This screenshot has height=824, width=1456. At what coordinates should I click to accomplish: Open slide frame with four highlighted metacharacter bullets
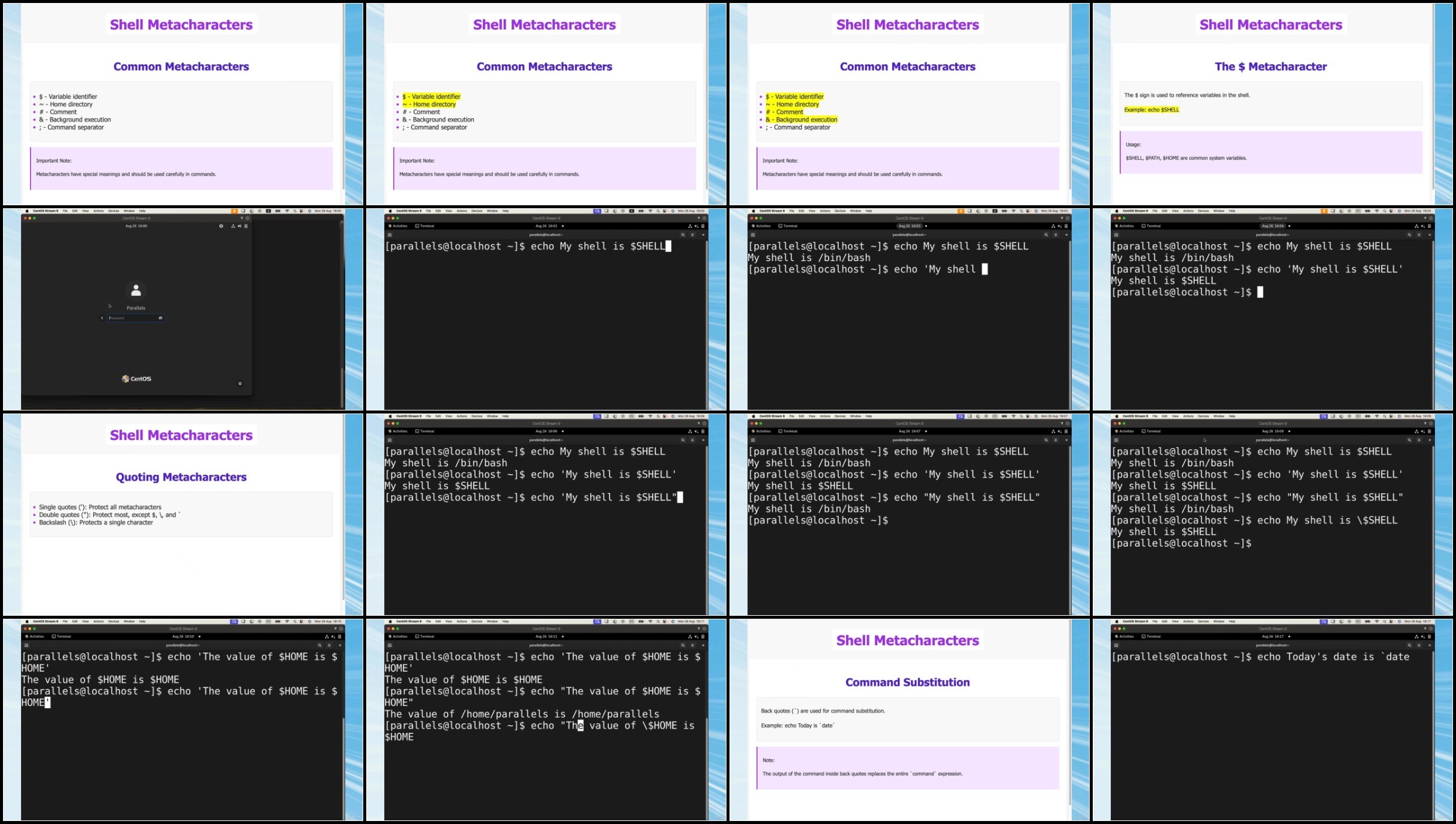(909, 104)
